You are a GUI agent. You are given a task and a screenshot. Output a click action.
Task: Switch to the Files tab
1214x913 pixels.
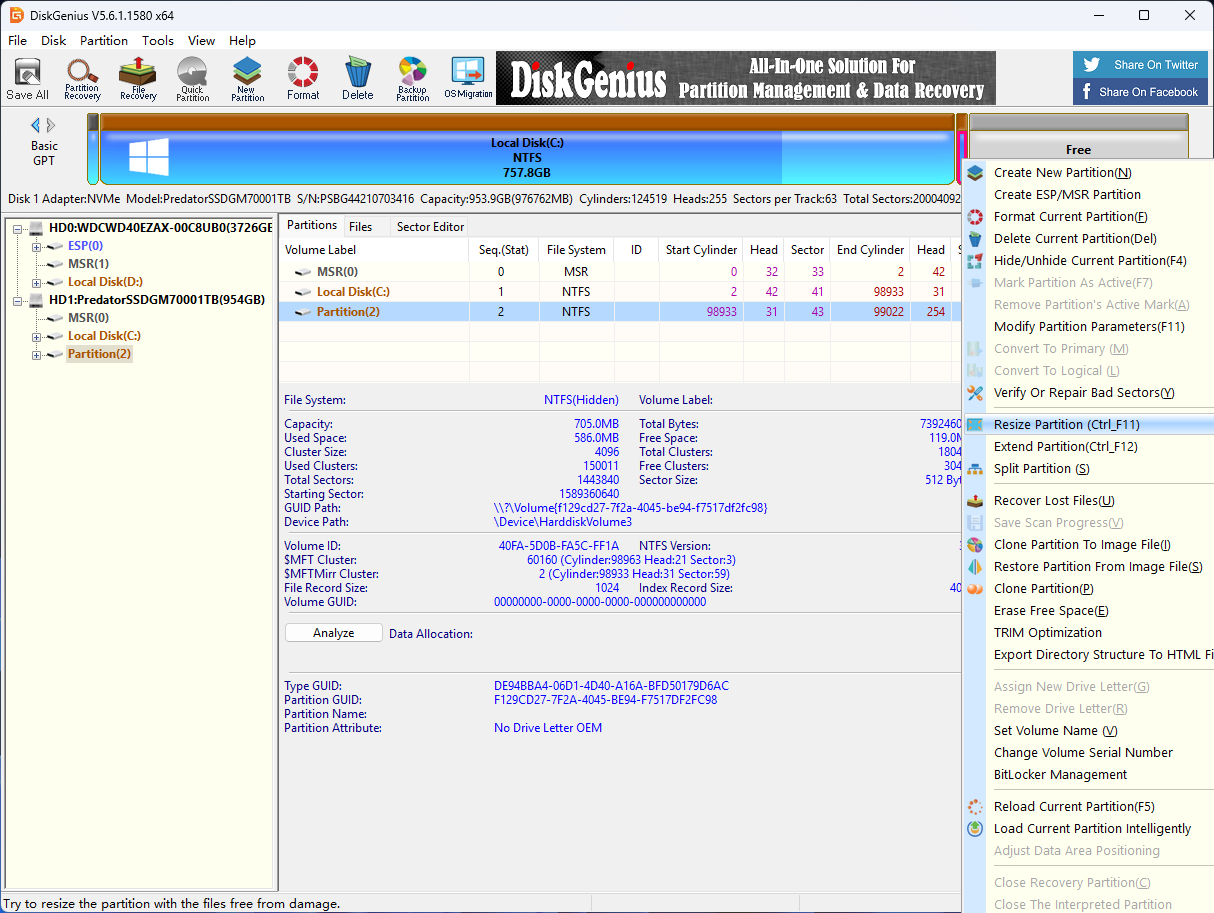pos(360,227)
